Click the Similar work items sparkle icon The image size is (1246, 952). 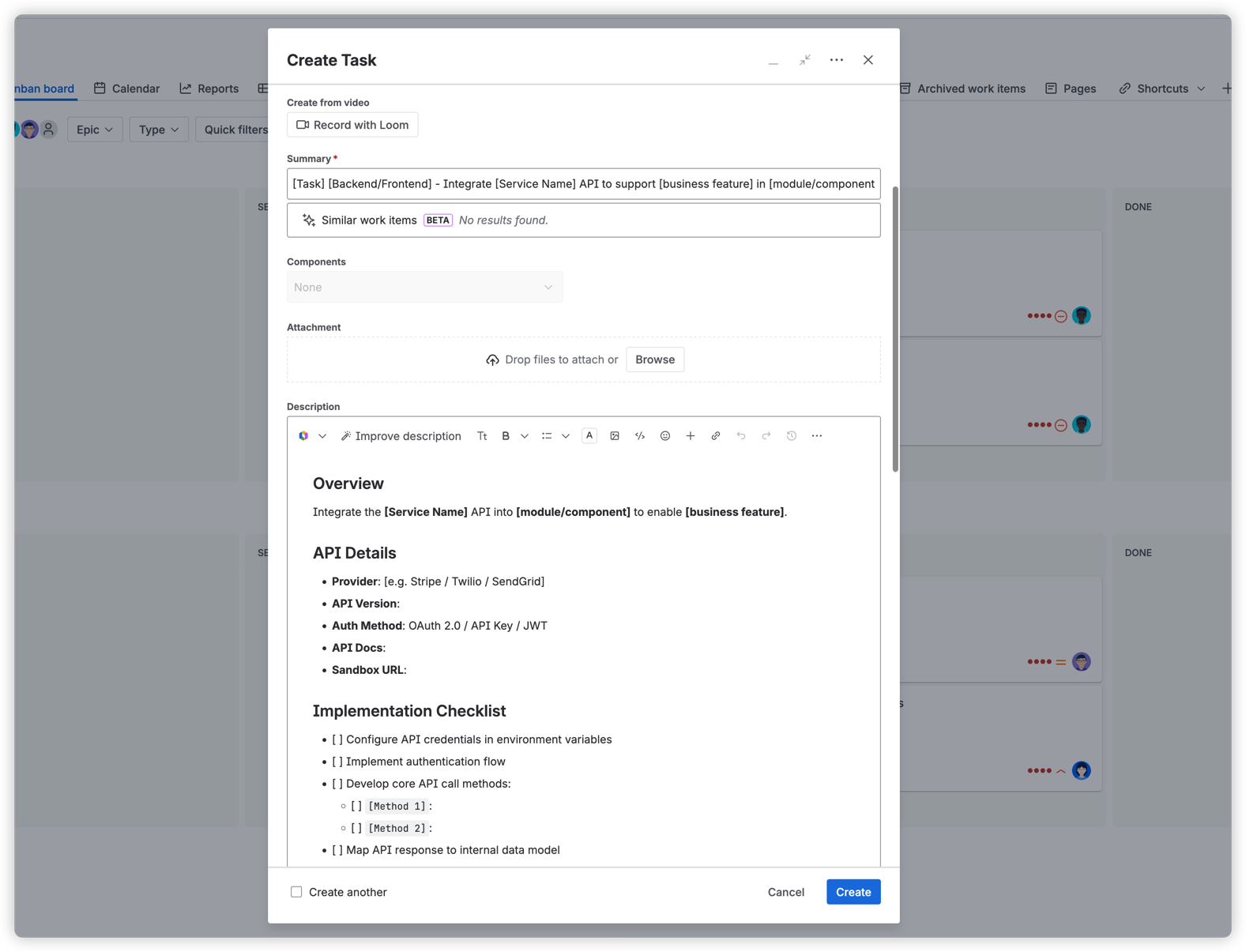click(309, 220)
